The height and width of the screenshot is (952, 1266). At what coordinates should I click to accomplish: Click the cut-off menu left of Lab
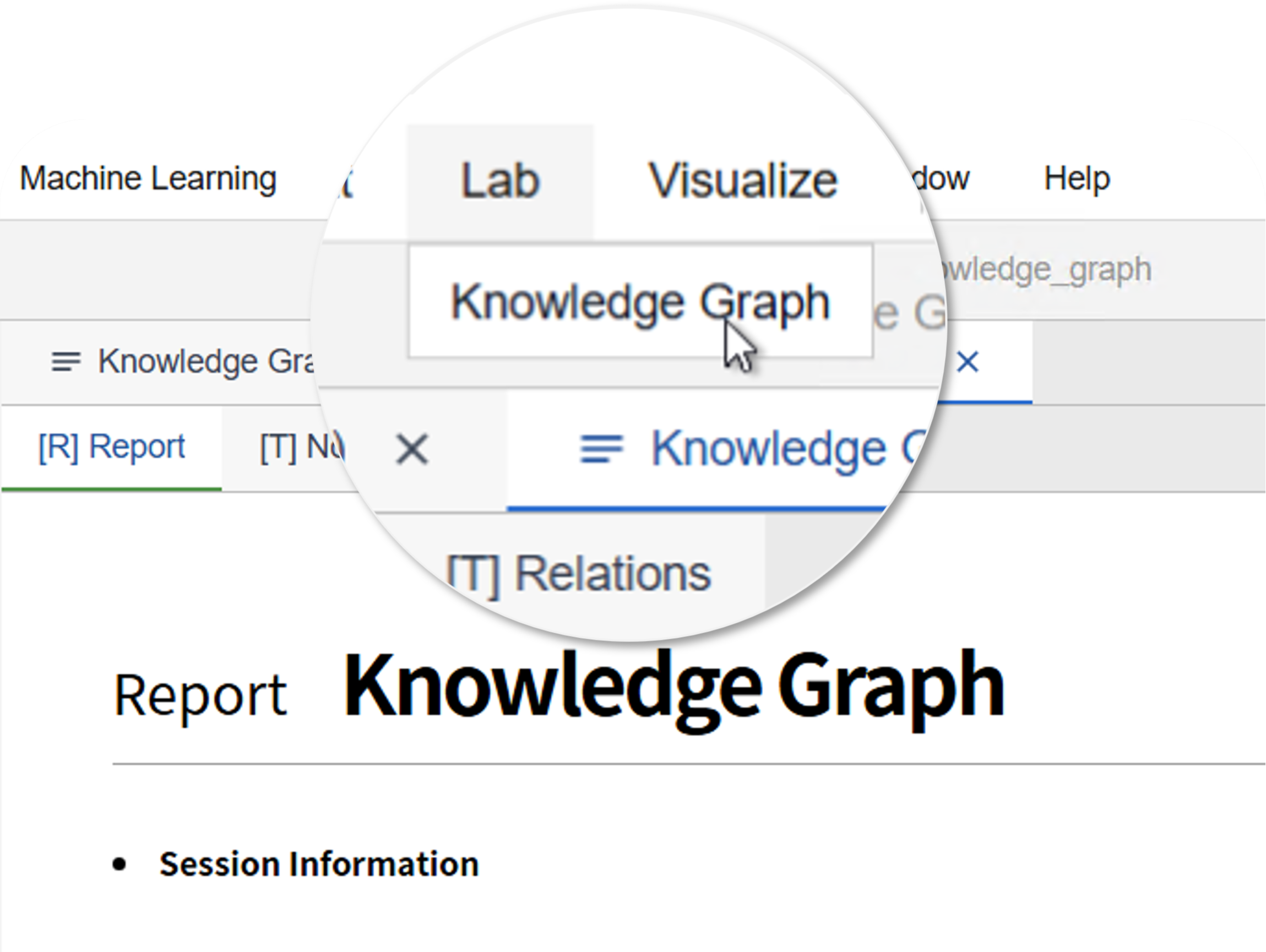346,182
